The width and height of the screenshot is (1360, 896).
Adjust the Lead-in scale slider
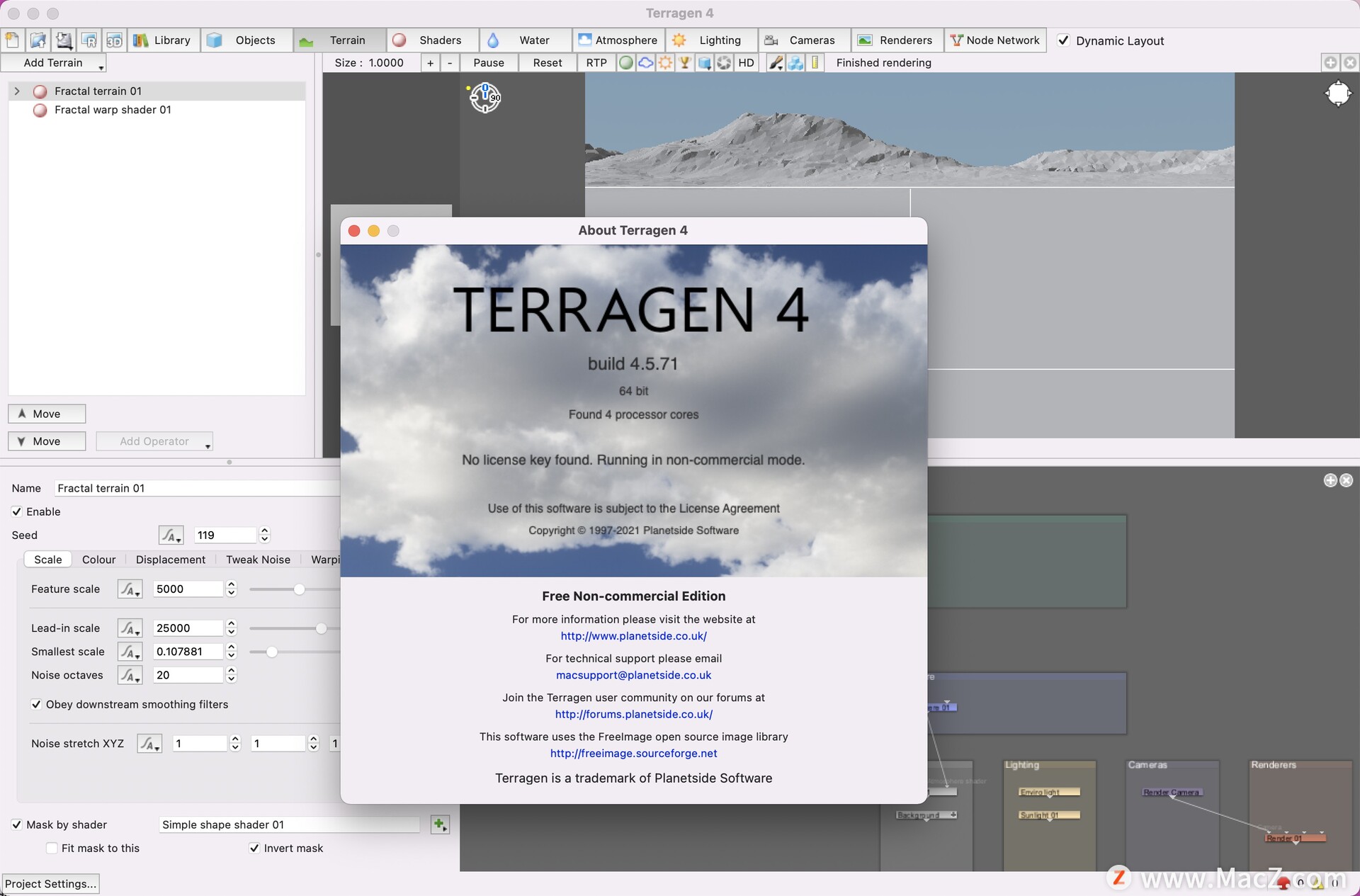(321, 628)
